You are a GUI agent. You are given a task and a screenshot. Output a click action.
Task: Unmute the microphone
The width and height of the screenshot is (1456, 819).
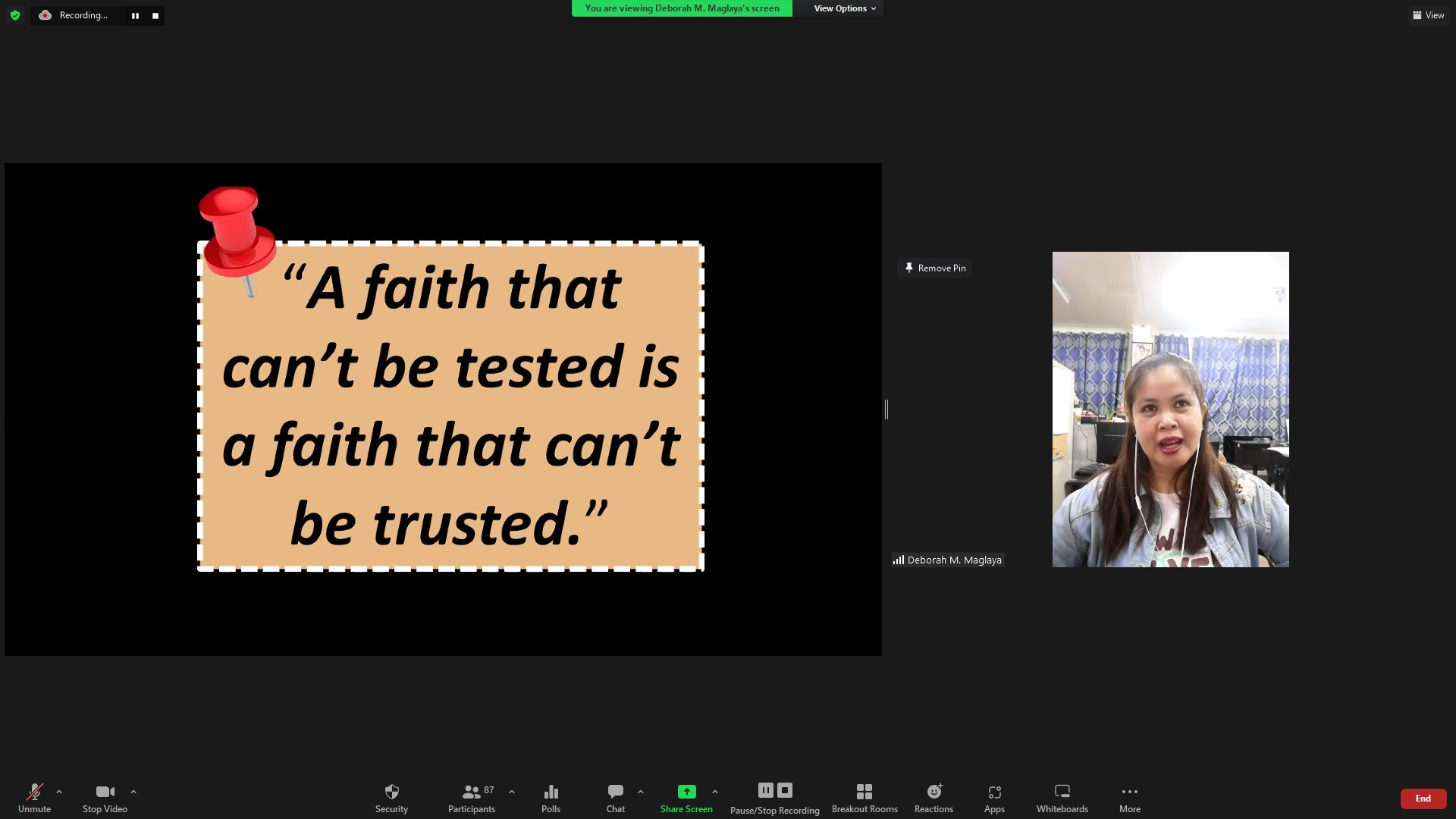pos(34,798)
